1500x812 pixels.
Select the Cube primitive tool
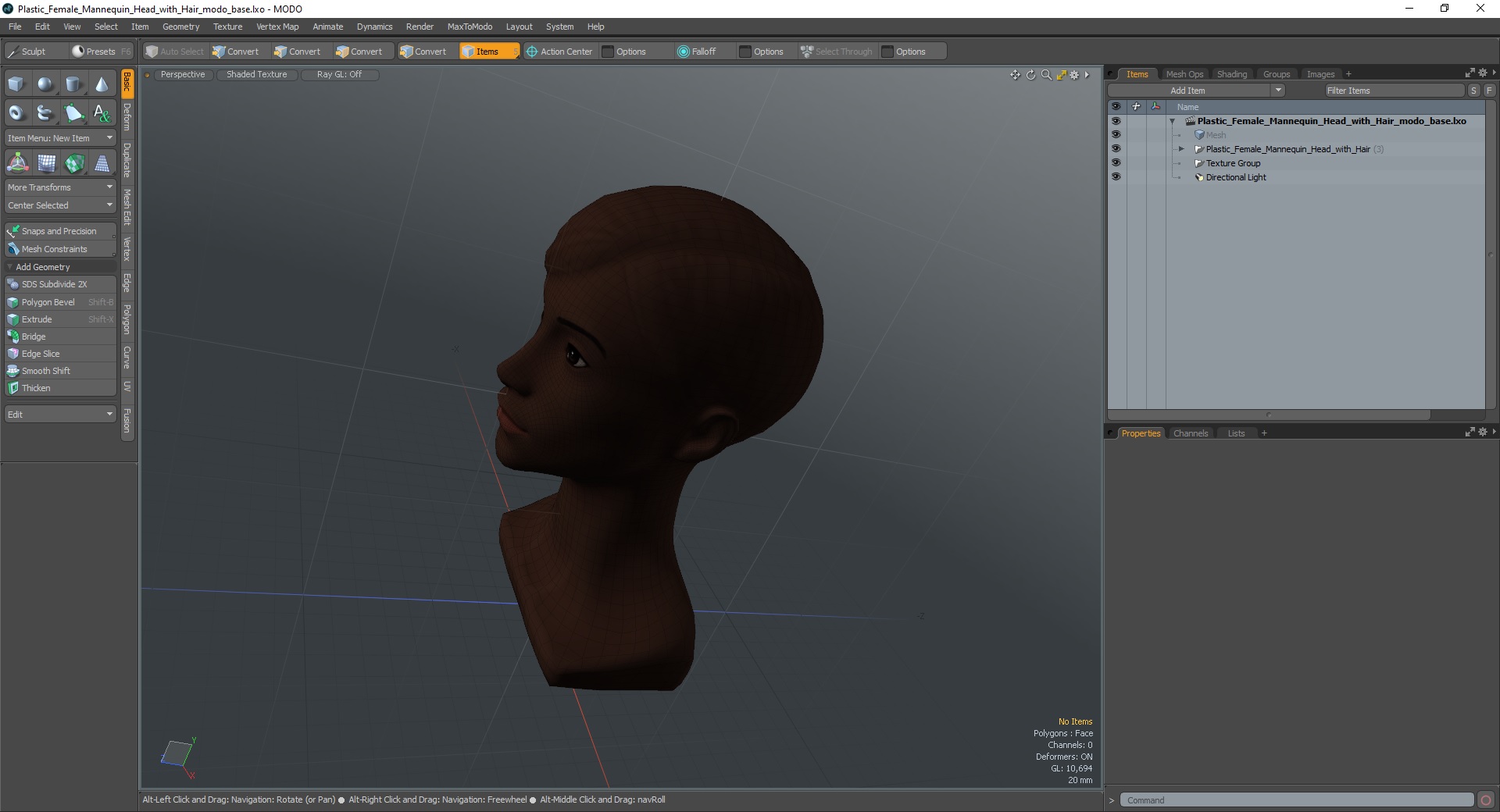(16, 84)
